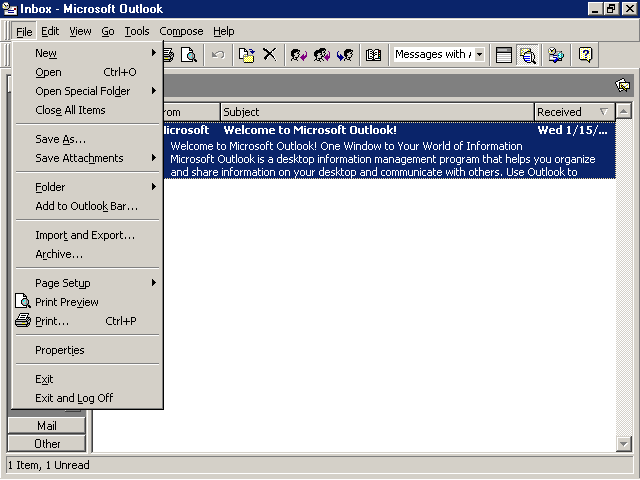Choose Save As... from the menu

[x=87, y=139]
